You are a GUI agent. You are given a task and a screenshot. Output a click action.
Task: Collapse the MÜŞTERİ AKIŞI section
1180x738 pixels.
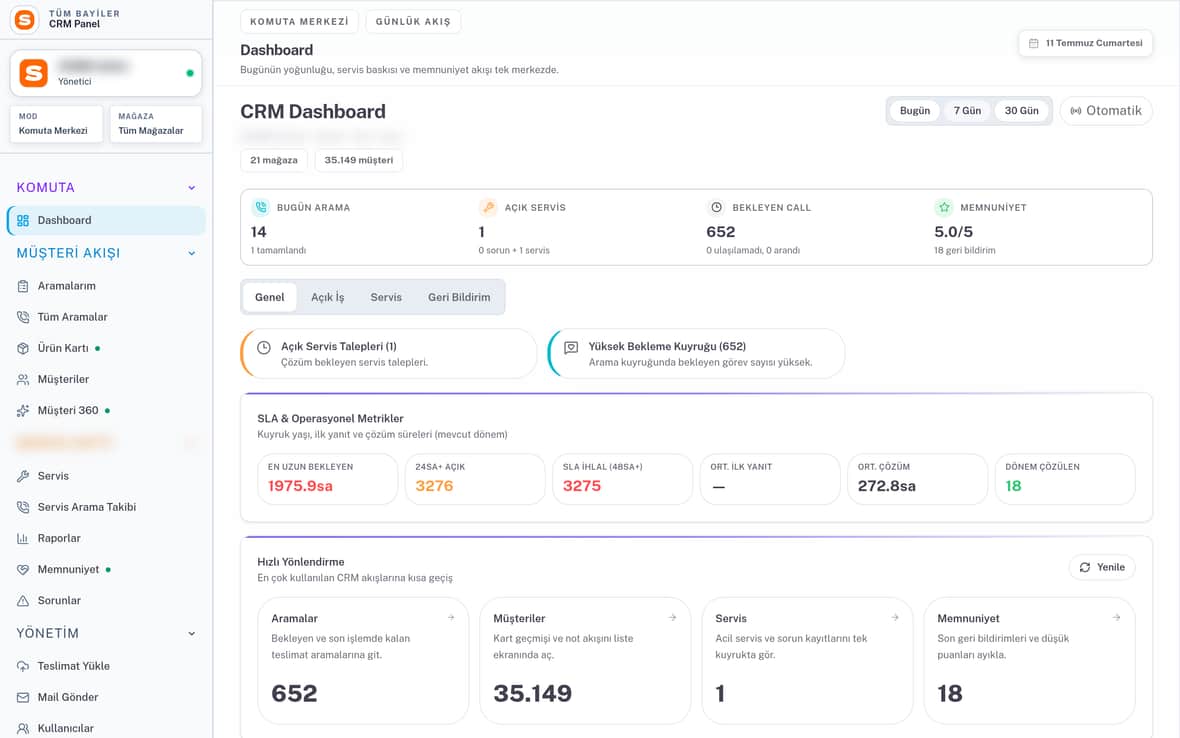coord(192,254)
